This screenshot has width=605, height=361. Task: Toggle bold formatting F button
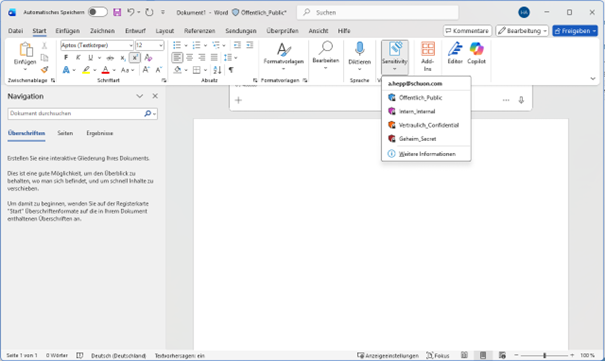point(66,58)
